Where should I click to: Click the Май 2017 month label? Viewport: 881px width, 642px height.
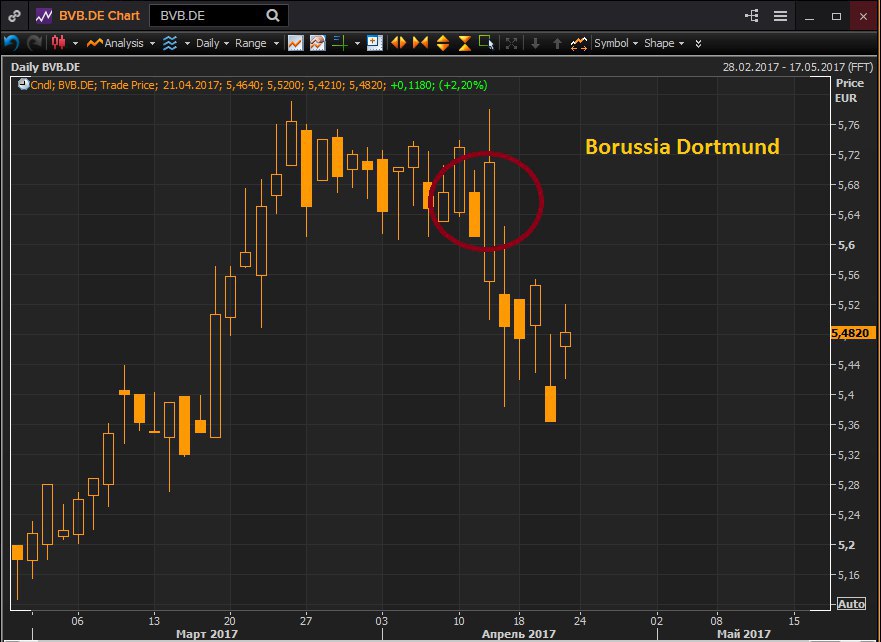pos(743,634)
